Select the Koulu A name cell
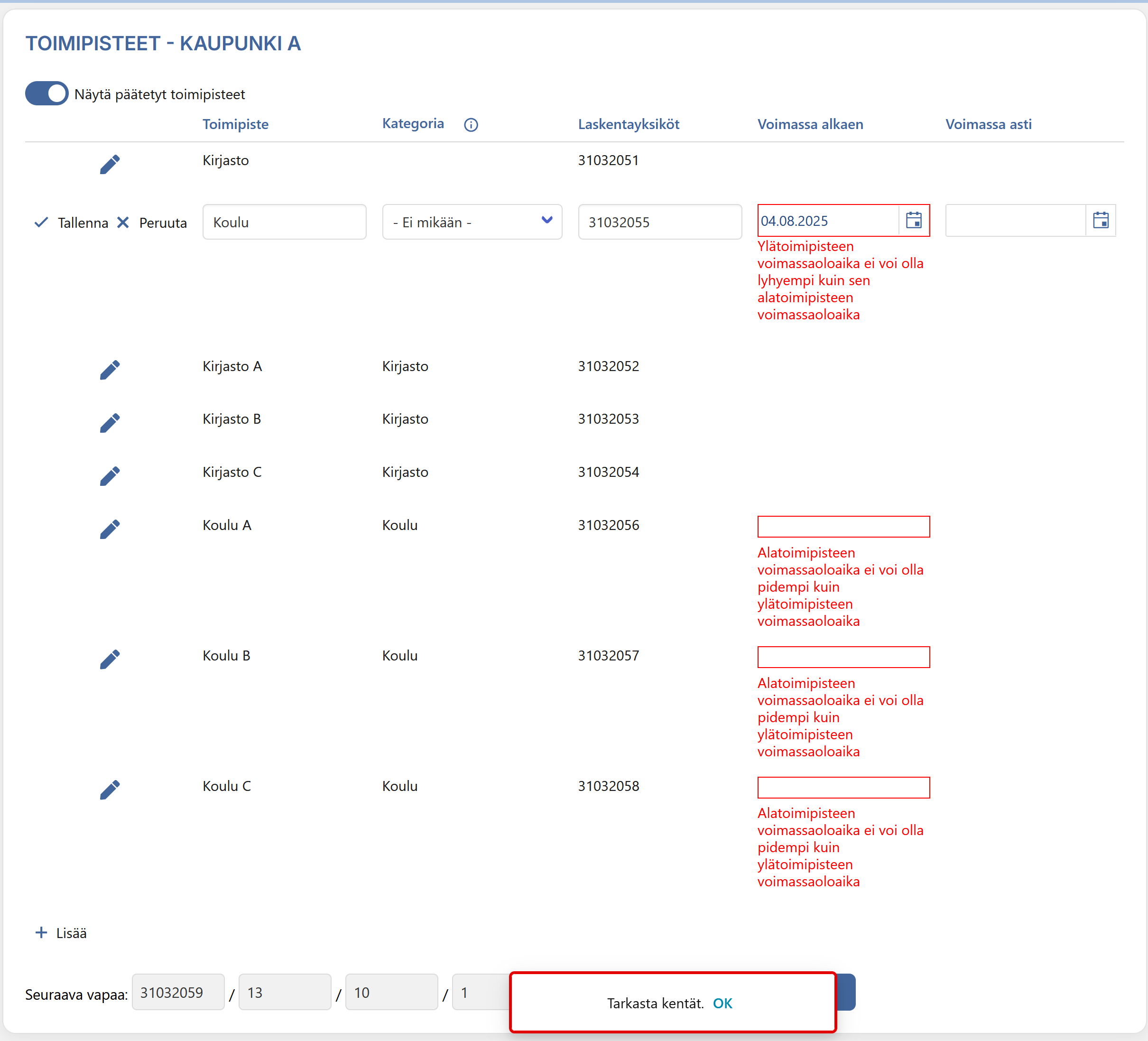The height and width of the screenshot is (1041, 1148). [x=227, y=525]
